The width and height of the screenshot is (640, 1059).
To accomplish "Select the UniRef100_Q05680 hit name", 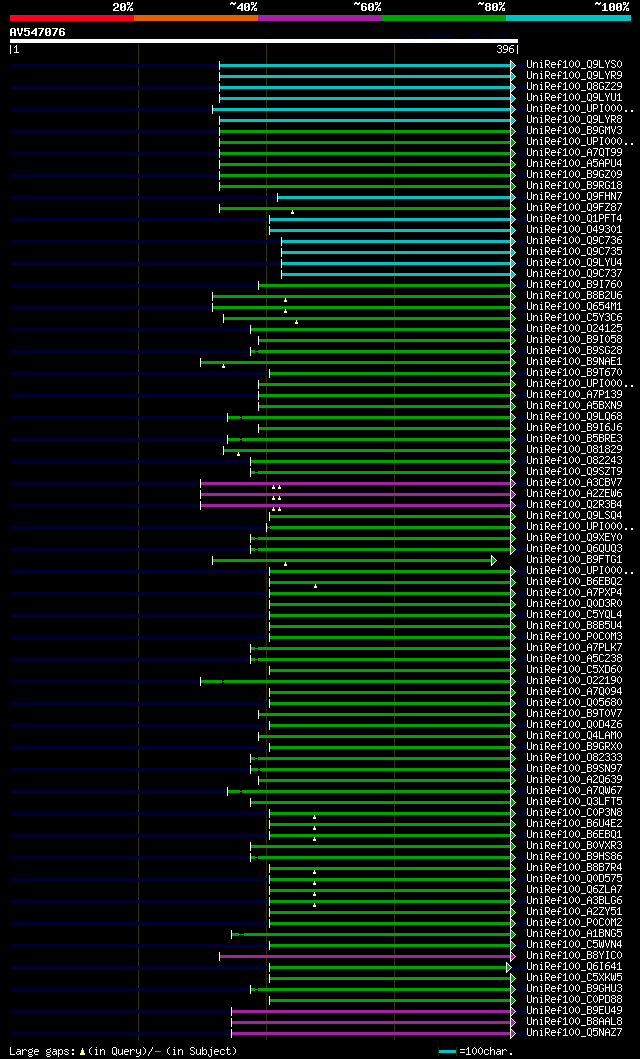I will (x=575, y=702).
